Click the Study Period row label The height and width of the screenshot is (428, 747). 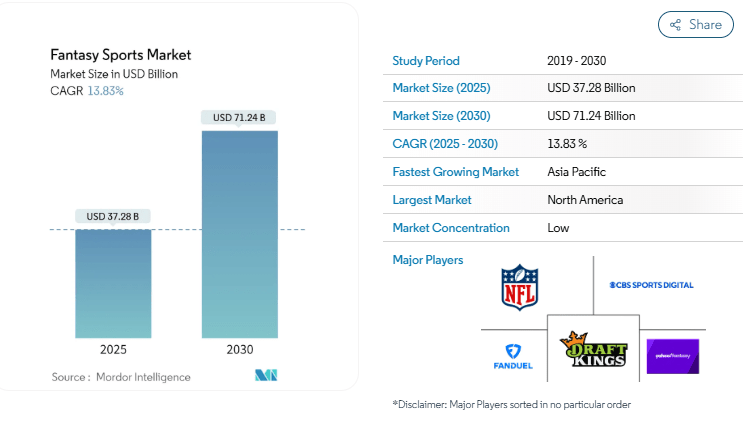point(426,60)
